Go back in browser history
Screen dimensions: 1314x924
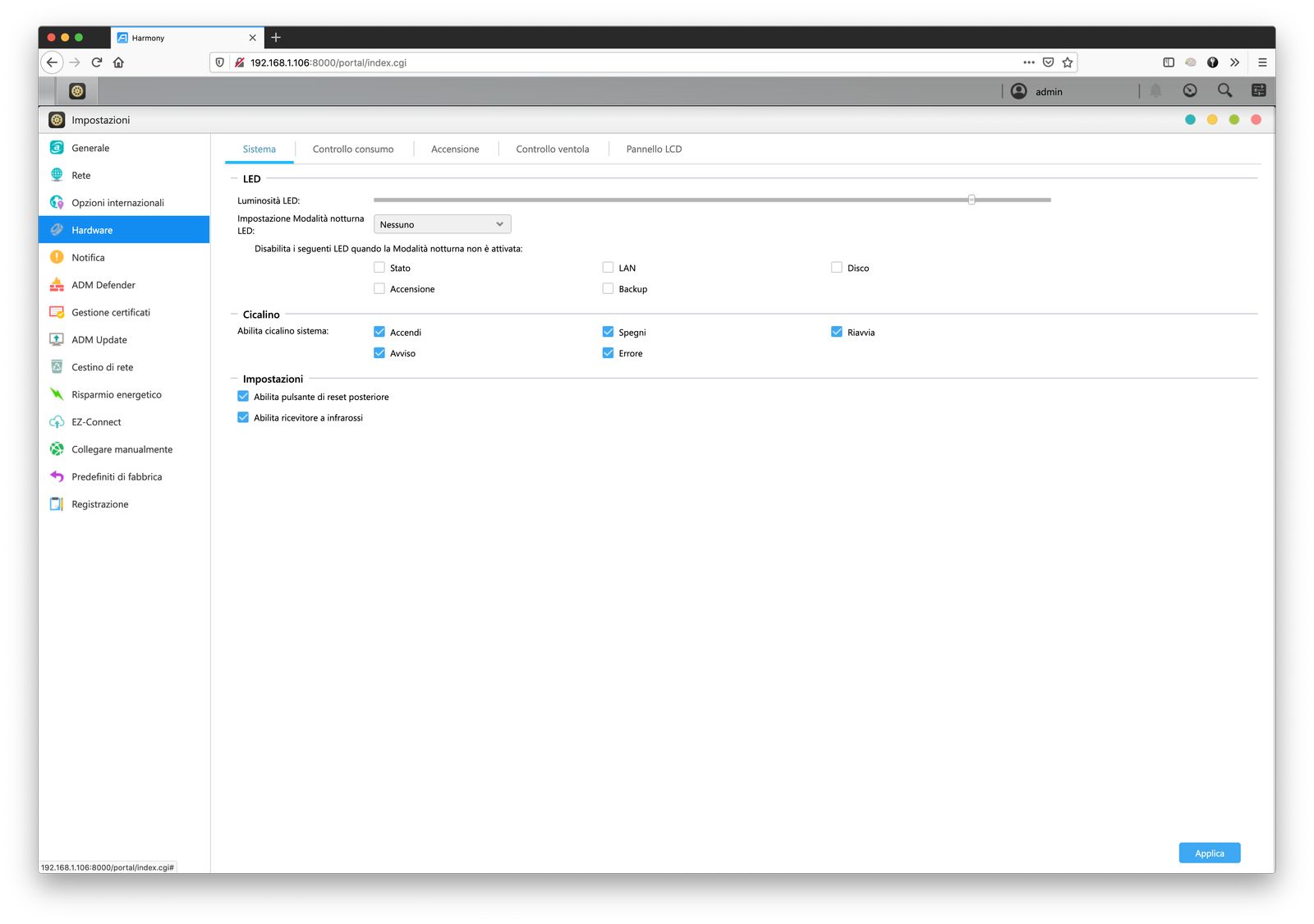[x=52, y=62]
